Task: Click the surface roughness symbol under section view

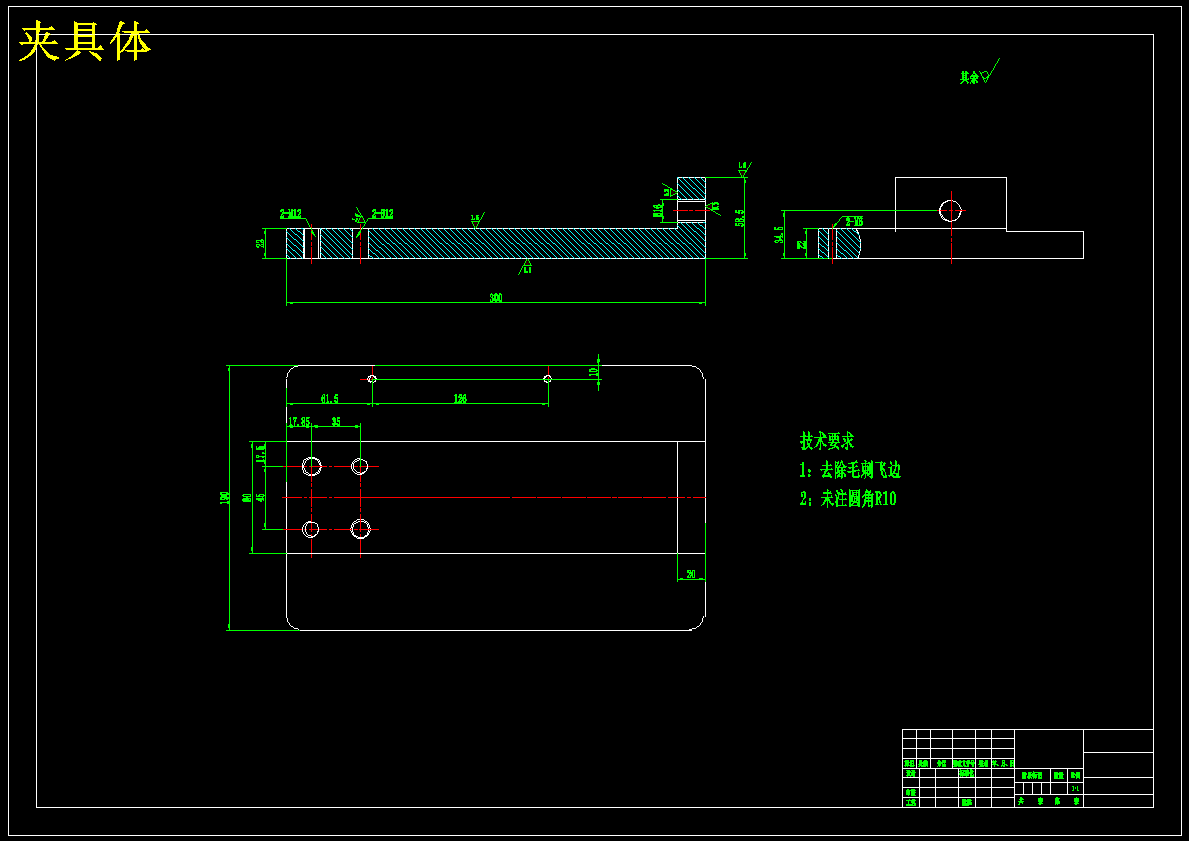Action: coord(526,265)
